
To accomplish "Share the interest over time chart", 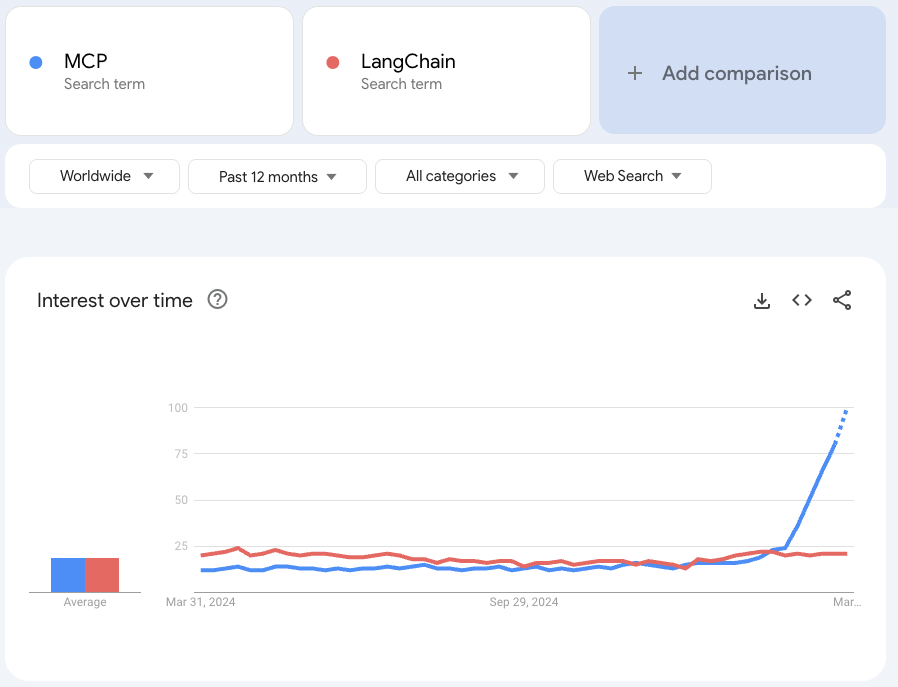I will tap(842, 300).
